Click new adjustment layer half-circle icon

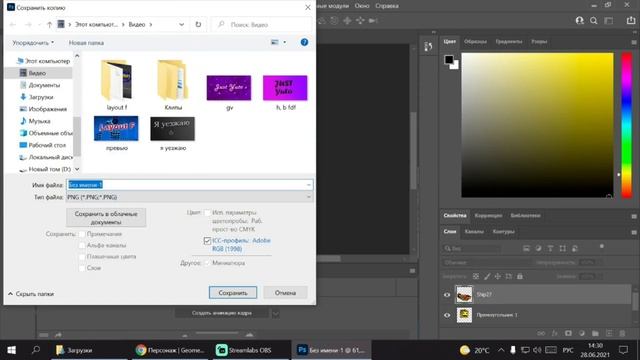click(x=582, y=333)
